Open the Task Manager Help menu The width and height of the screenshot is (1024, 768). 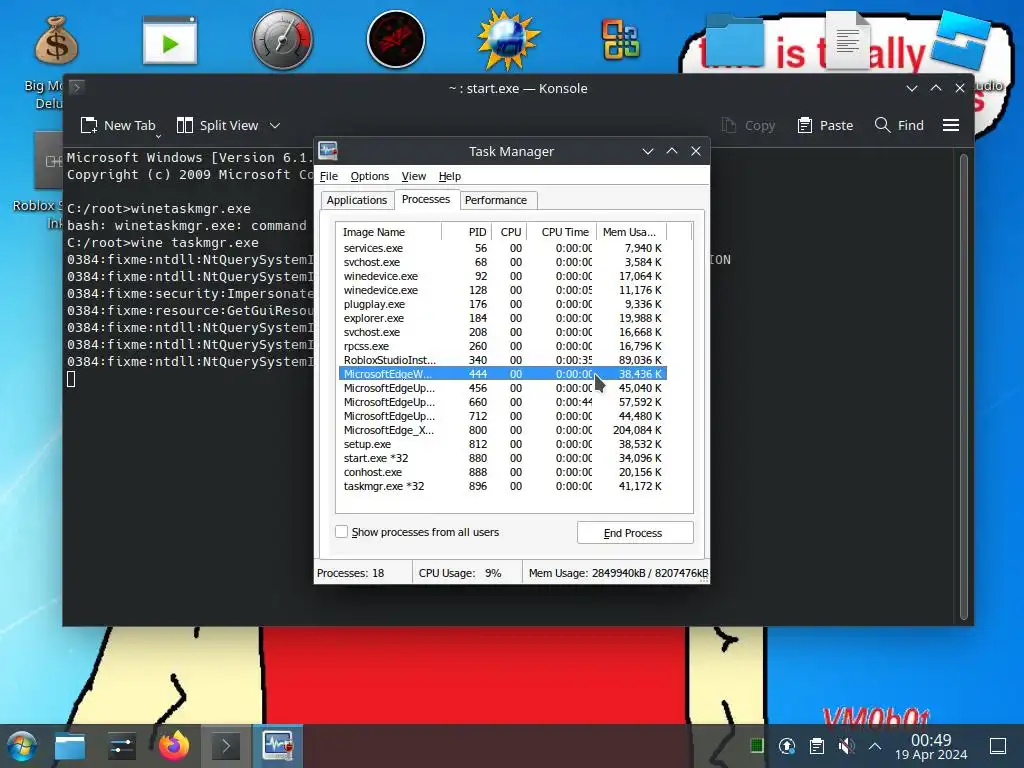coord(449,176)
